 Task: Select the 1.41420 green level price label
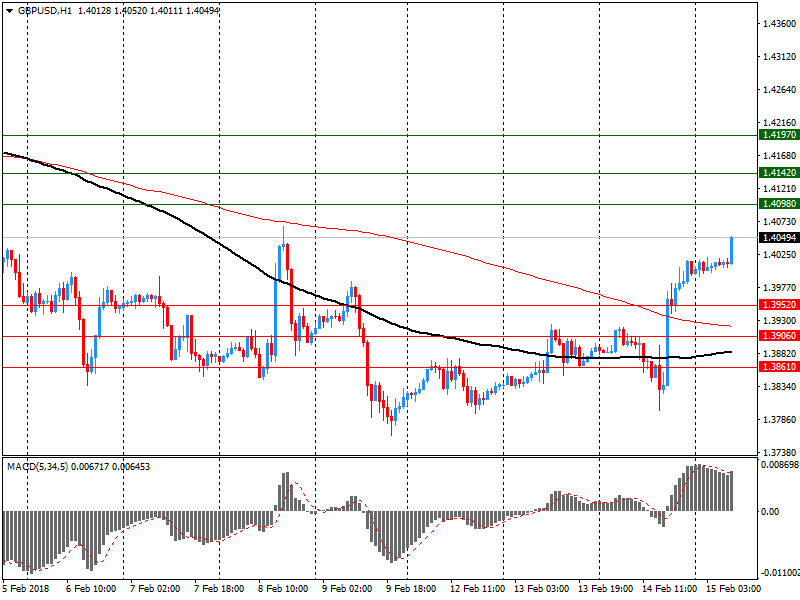tap(779, 172)
